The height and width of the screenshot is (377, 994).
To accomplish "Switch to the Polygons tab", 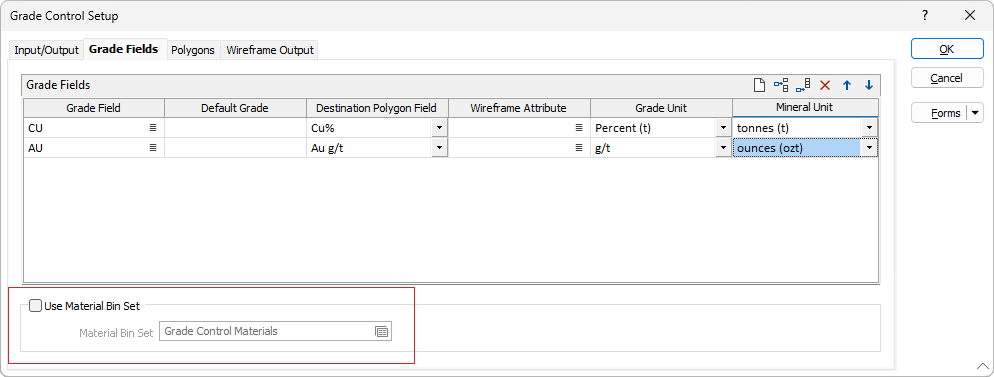I will pyautogui.click(x=193, y=50).
